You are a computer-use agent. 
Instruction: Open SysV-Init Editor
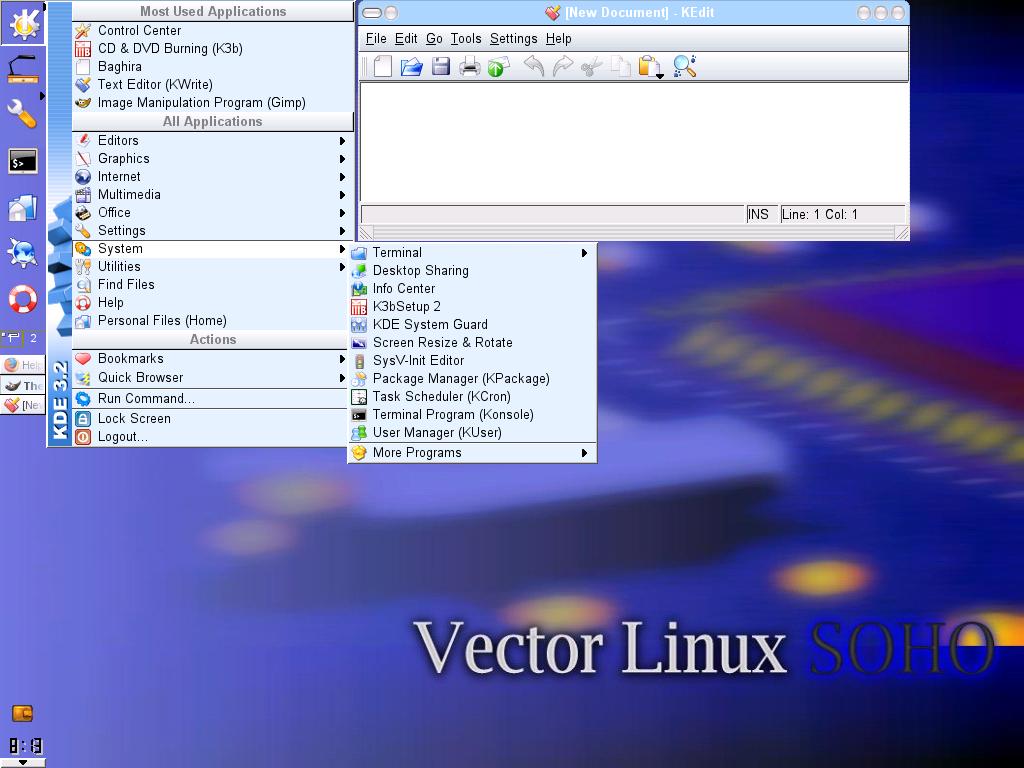point(472,360)
